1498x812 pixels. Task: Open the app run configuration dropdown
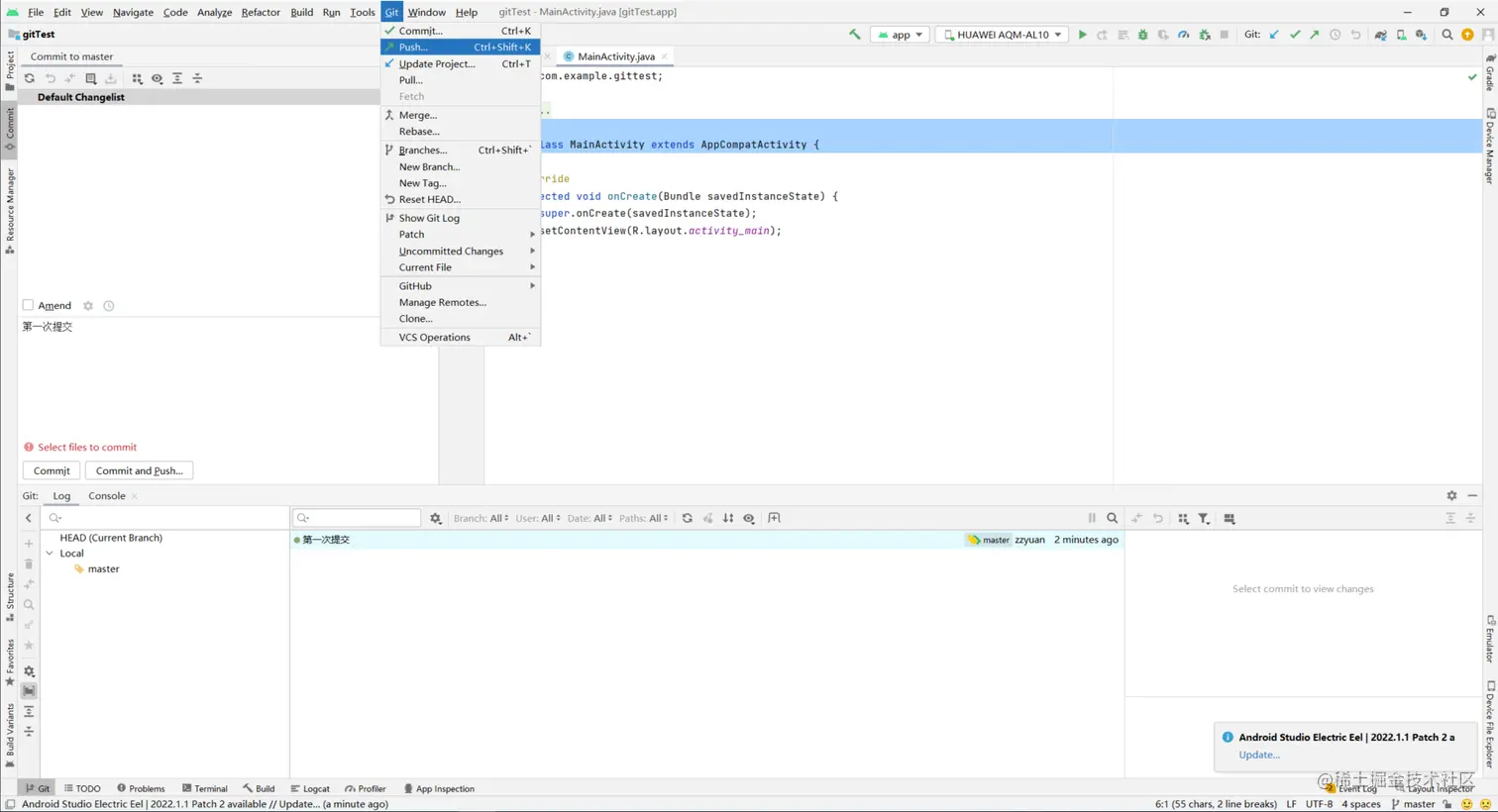coord(900,35)
